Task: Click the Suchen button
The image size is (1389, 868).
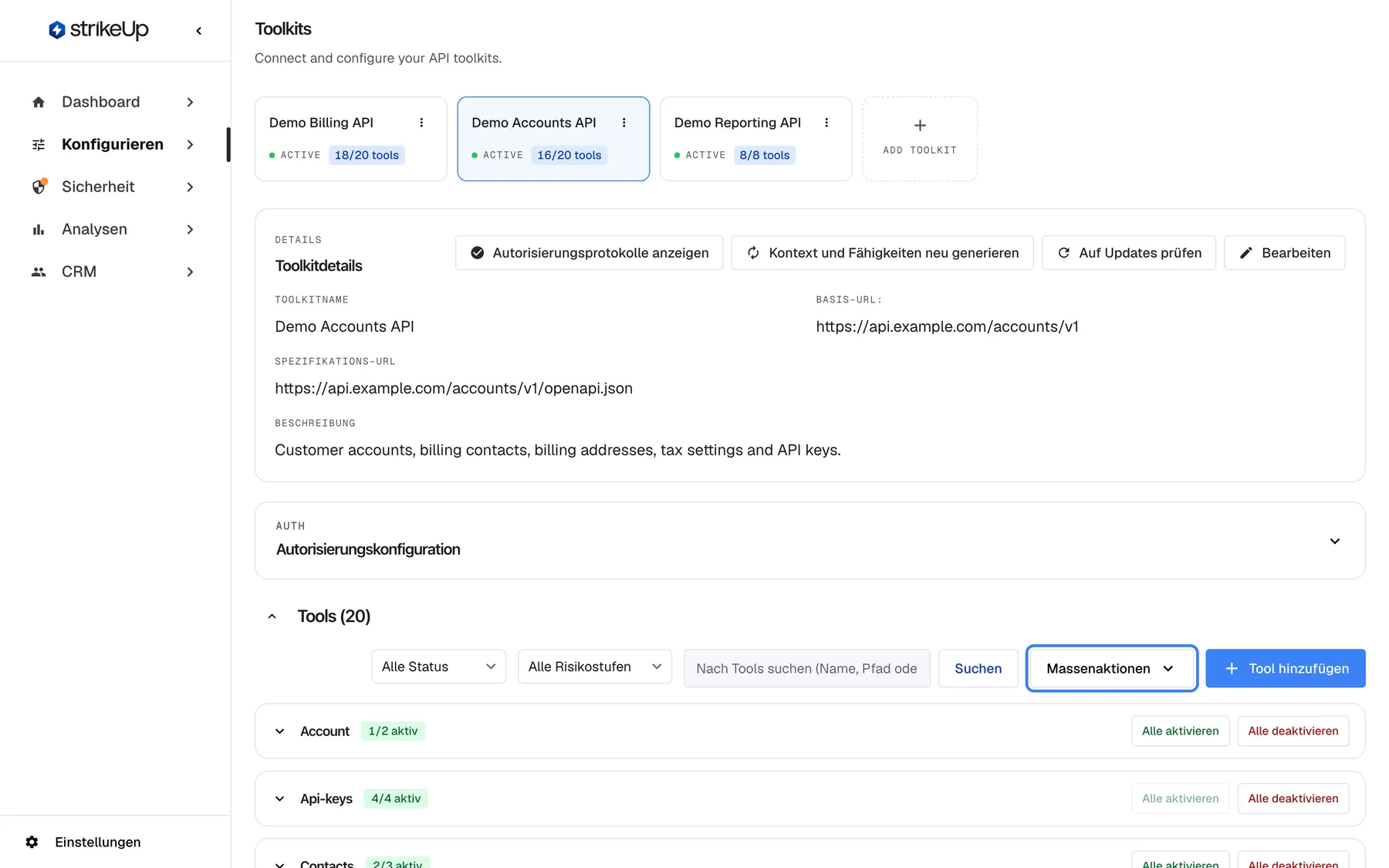Action: click(978, 668)
